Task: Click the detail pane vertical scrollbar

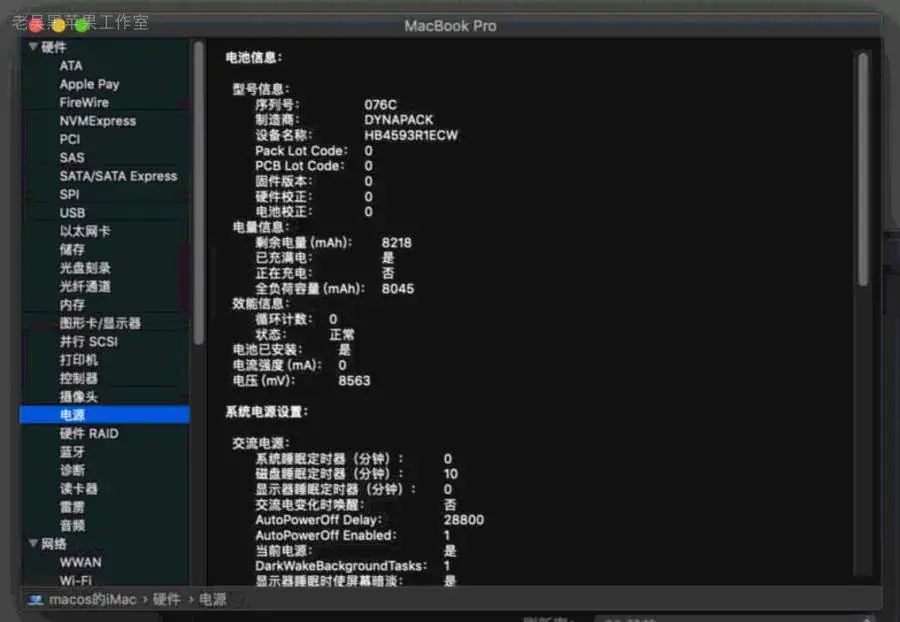Action: click(x=863, y=168)
